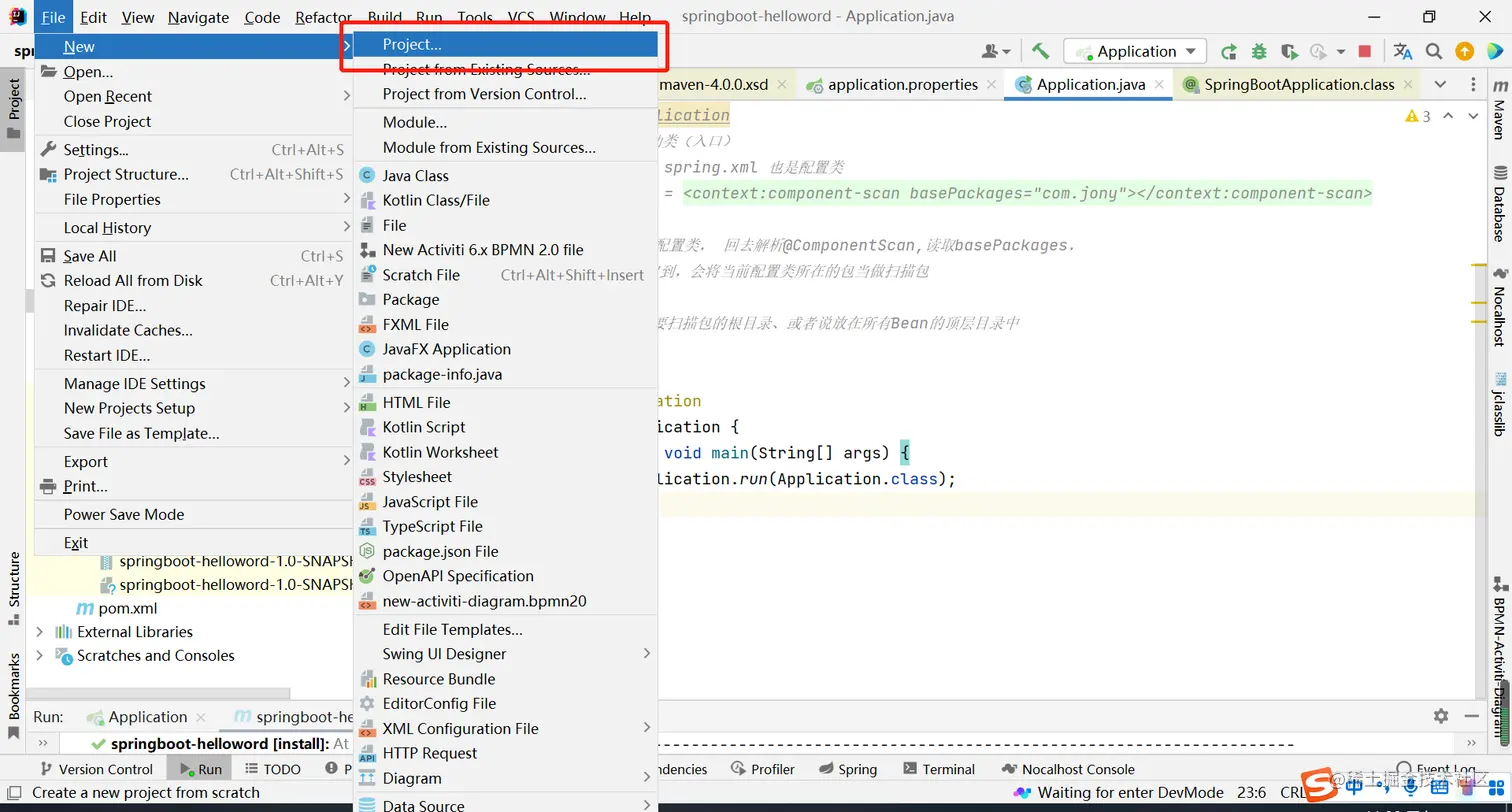This screenshot has height=812, width=1512.
Task: Open the Nocalhost Console tool window
Action: pos(1067,769)
